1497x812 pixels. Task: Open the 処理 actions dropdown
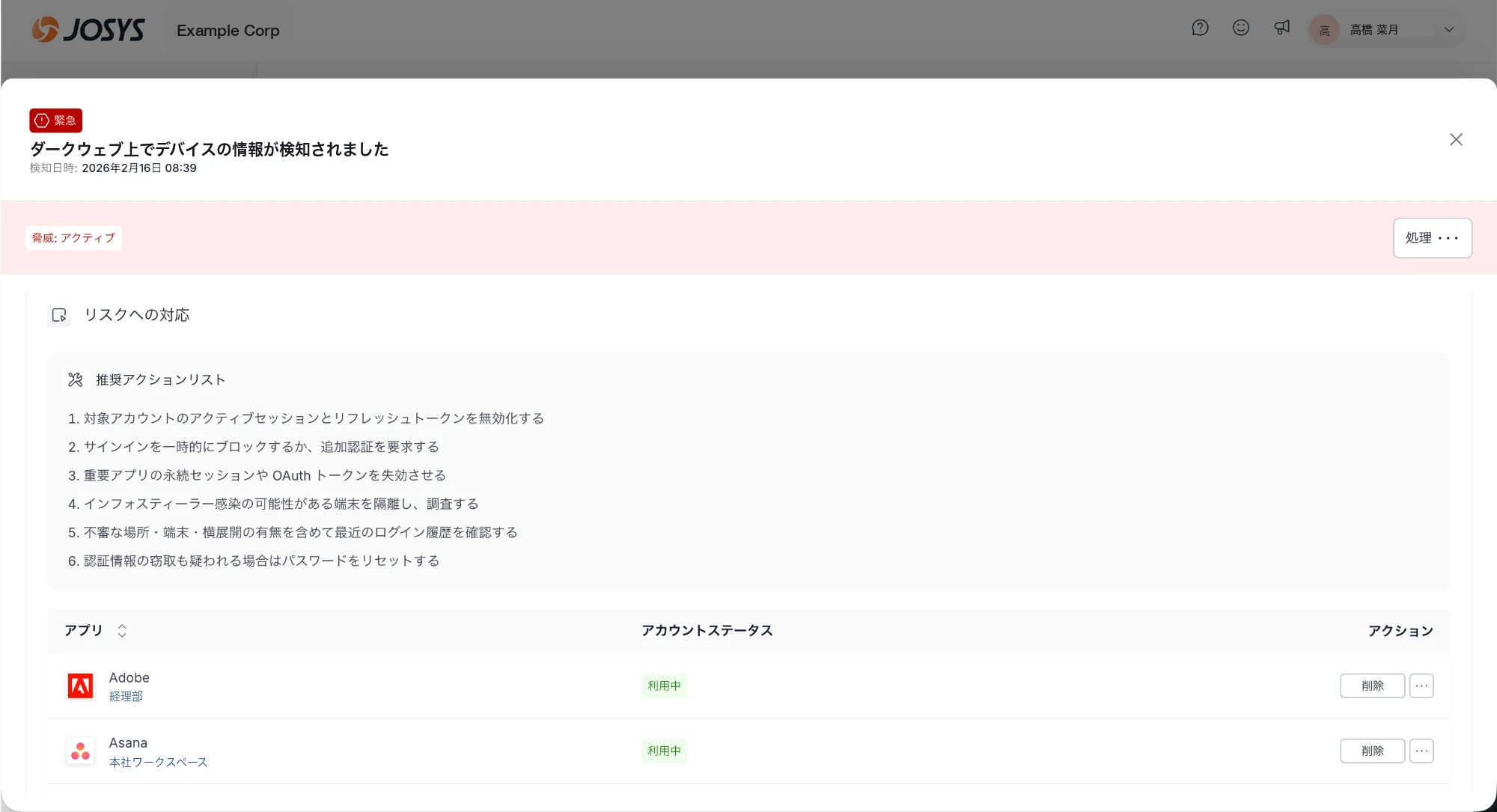(x=1432, y=238)
